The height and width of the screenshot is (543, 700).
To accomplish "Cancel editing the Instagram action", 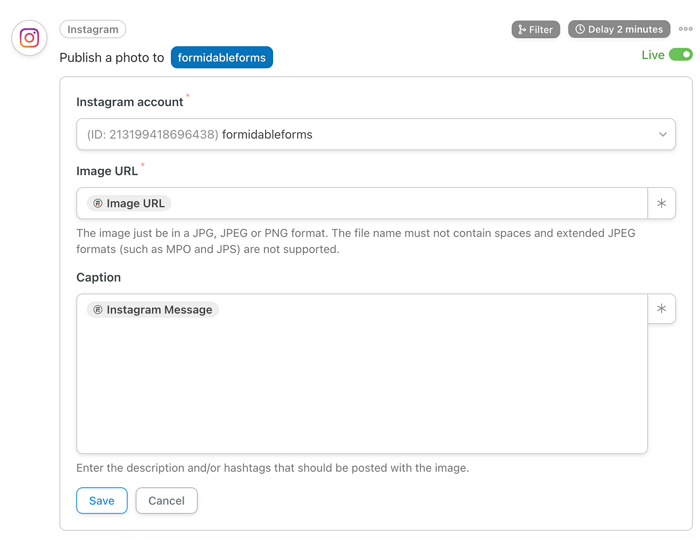I will click(166, 501).
